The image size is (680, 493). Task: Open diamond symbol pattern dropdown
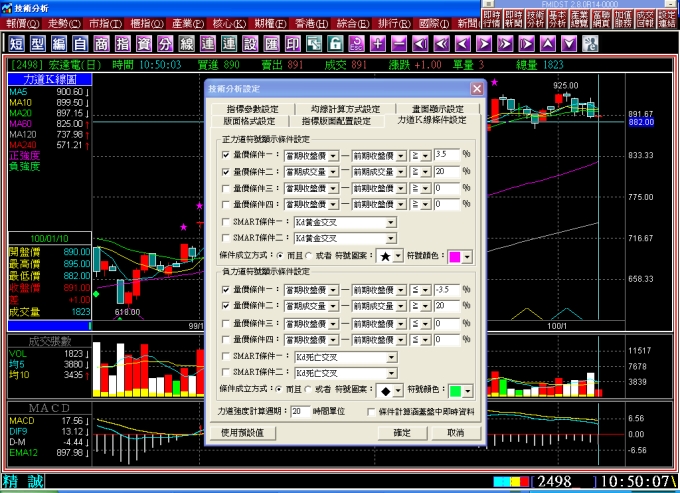coord(399,390)
